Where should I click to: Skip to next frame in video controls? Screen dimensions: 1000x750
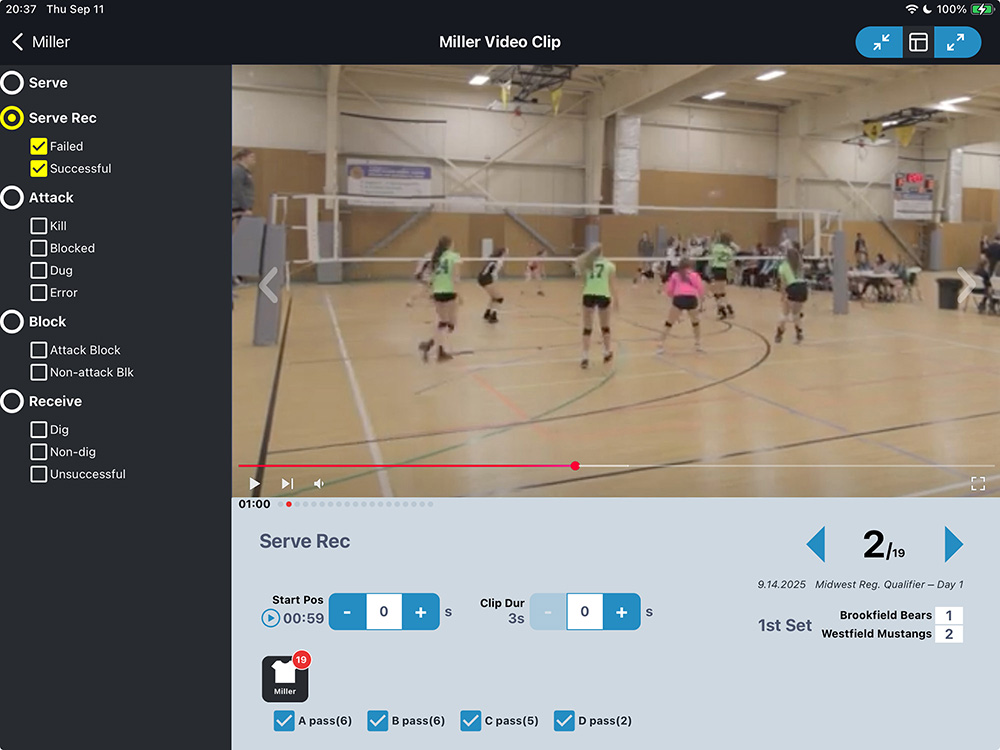tap(287, 484)
